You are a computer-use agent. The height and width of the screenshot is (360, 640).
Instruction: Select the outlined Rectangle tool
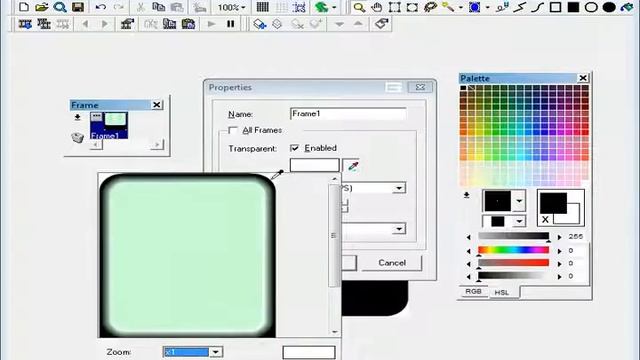(x=555, y=7)
